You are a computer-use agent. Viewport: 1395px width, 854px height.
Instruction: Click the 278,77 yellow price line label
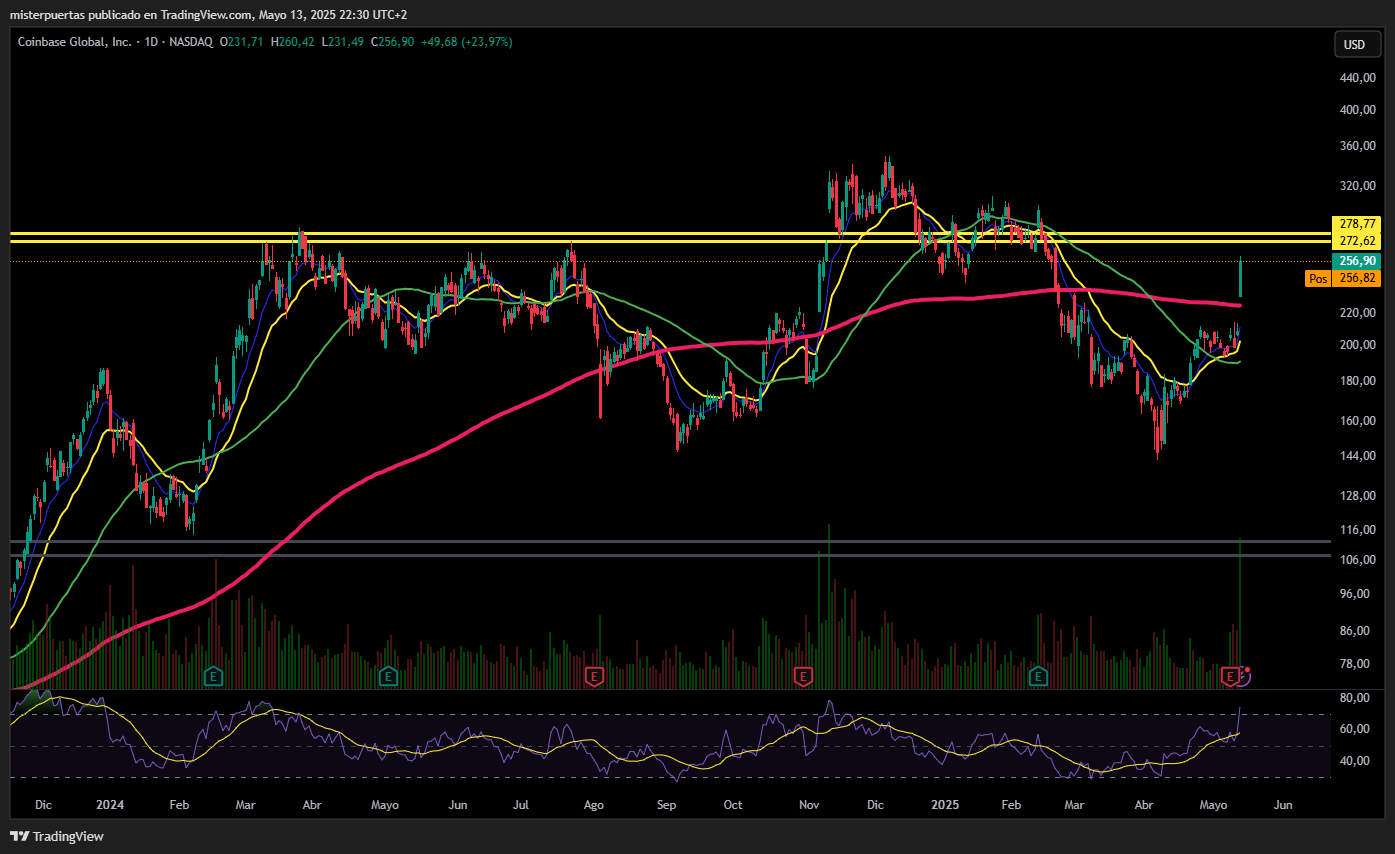[x=1356, y=223]
